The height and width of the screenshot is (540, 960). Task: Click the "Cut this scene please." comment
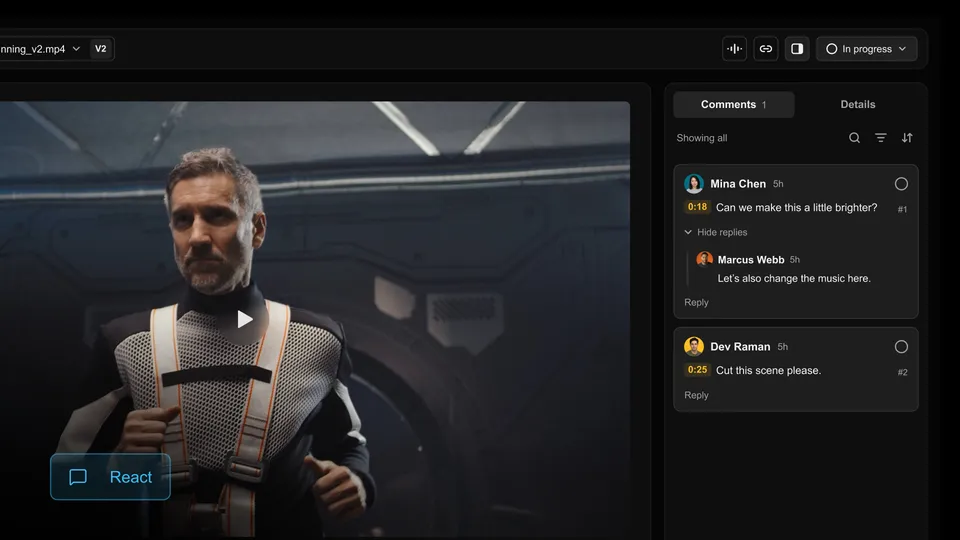(x=768, y=370)
